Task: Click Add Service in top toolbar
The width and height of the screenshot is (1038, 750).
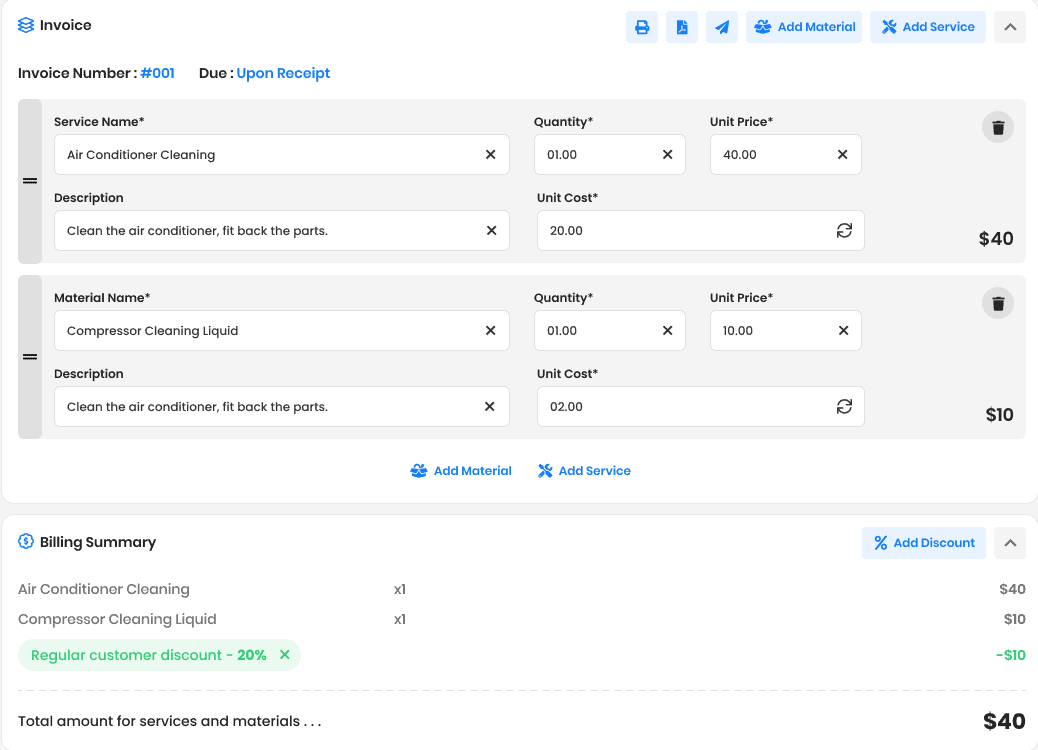Action: coord(927,27)
